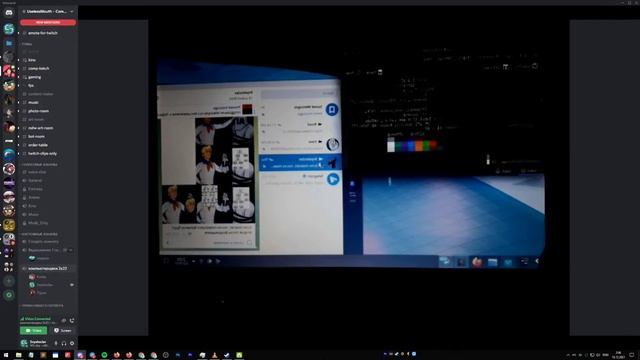Share screen with Screen button
The width and height of the screenshot is (640, 360).
click(x=62, y=330)
